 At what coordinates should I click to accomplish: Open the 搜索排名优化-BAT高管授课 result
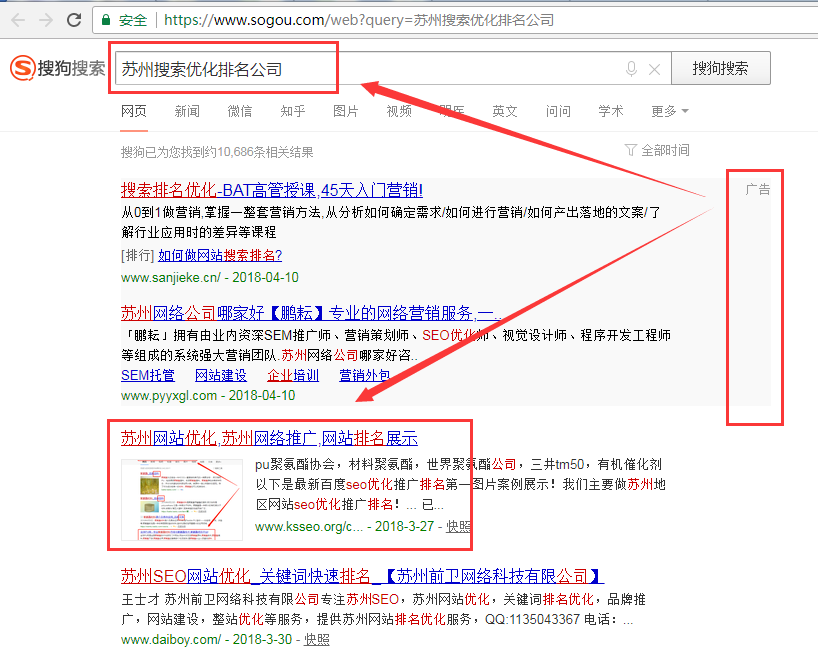(272, 190)
